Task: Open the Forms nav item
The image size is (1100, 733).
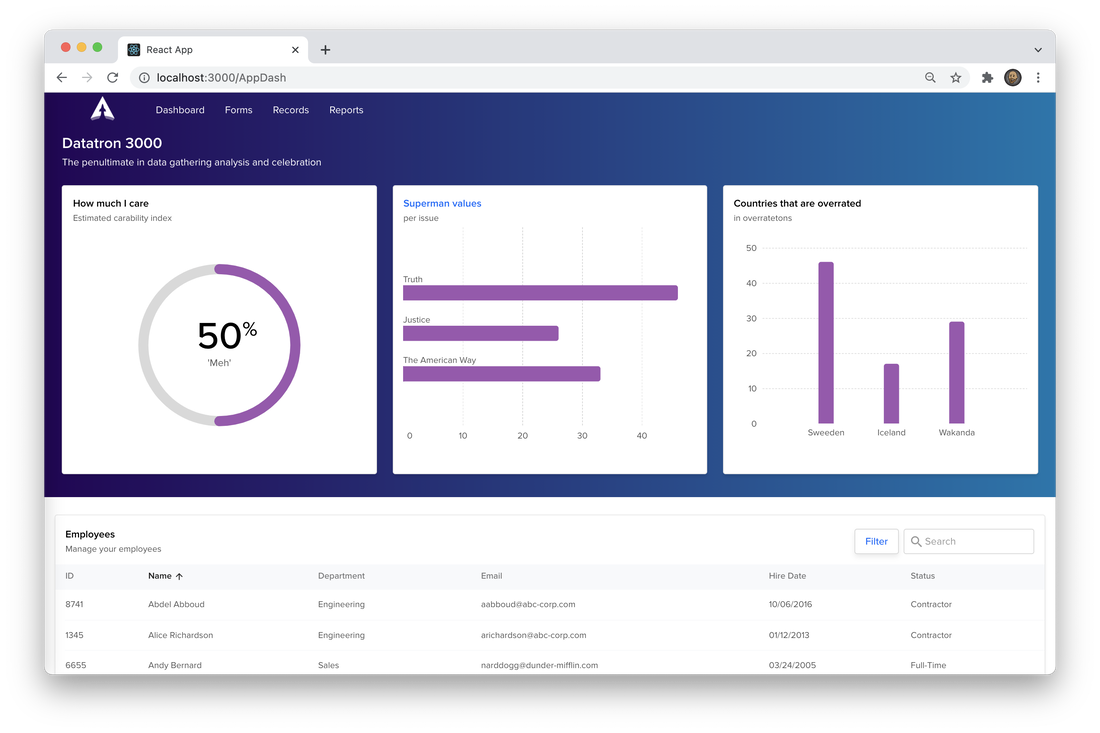Action: click(239, 110)
